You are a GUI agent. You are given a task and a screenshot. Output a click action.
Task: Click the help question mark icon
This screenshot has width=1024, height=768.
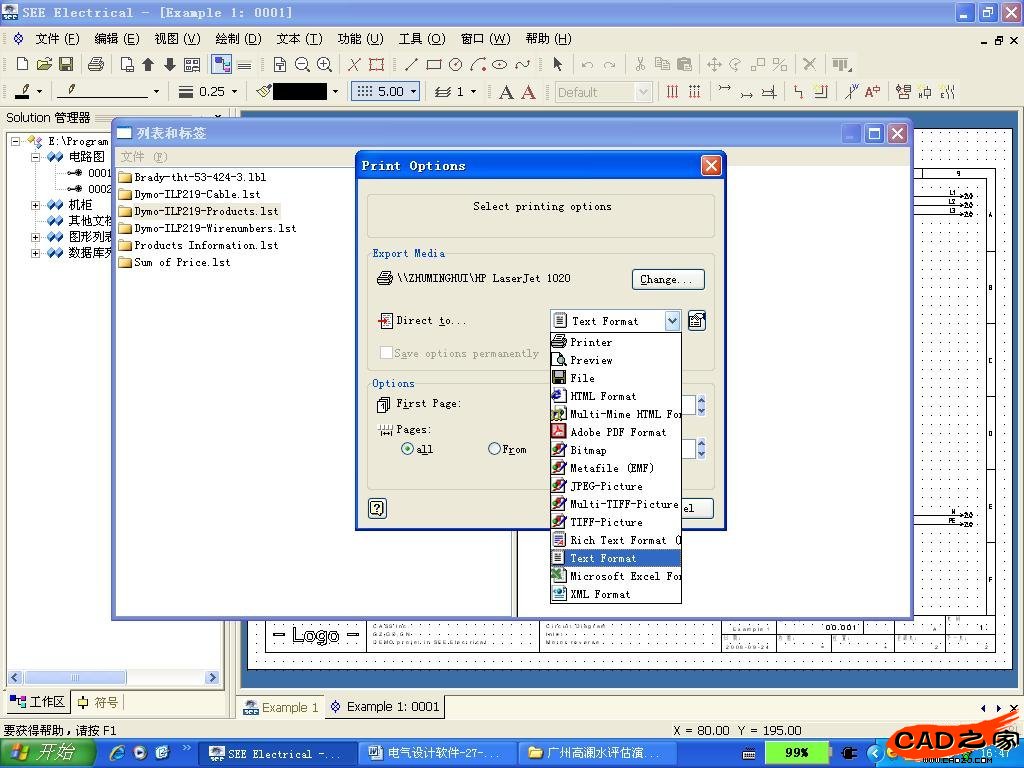(x=377, y=508)
